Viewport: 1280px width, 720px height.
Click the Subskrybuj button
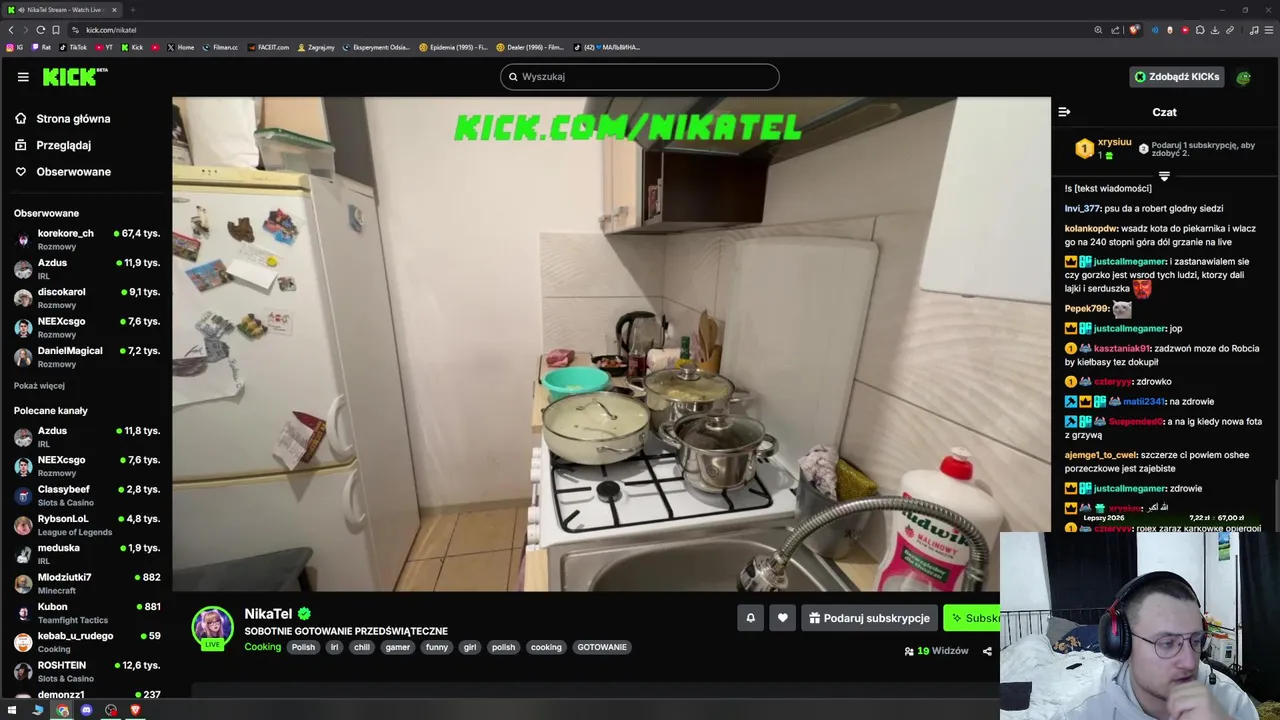click(x=974, y=618)
